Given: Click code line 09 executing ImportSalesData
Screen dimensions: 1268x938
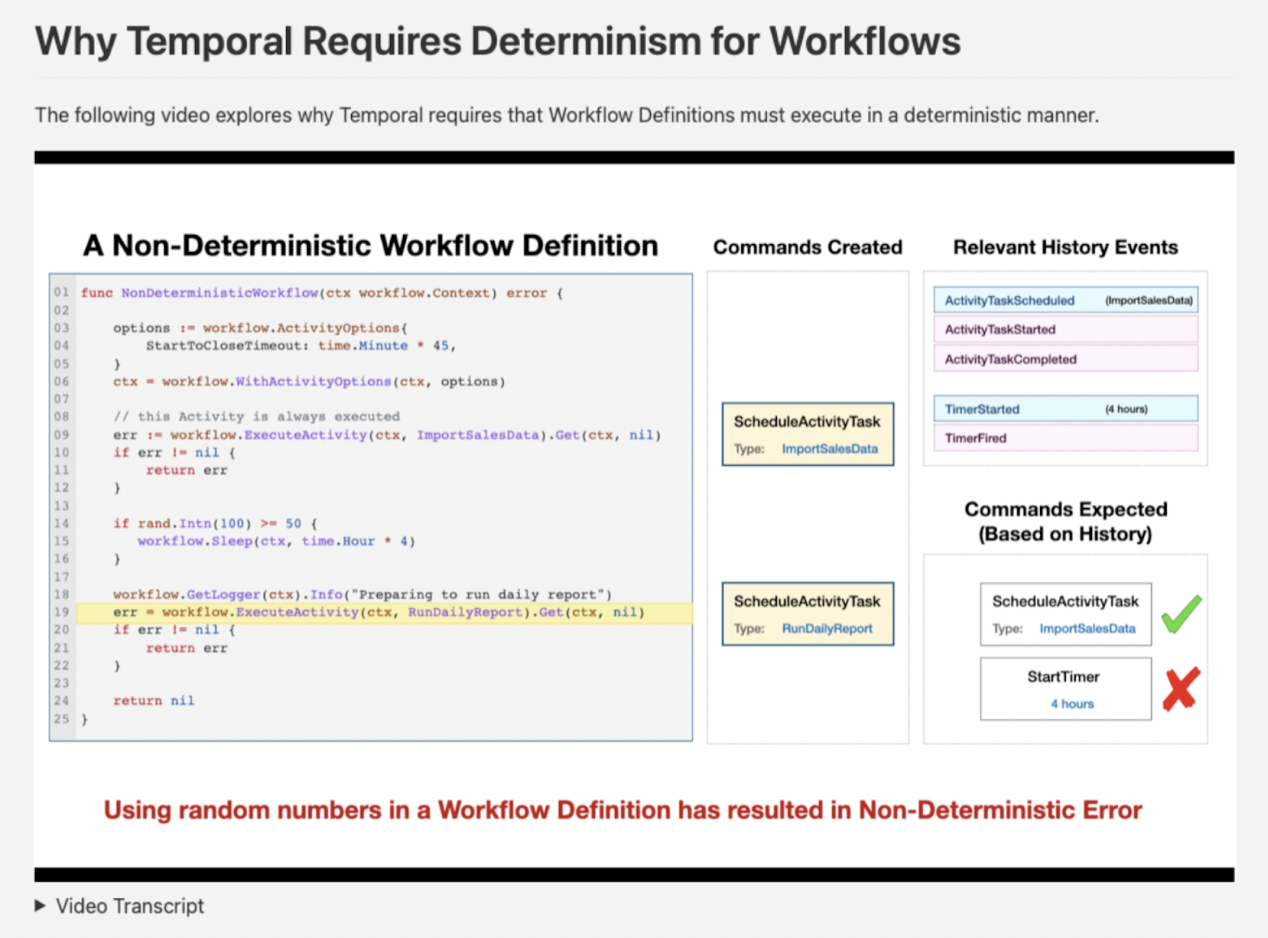Looking at the screenshot, I should (x=388, y=435).
